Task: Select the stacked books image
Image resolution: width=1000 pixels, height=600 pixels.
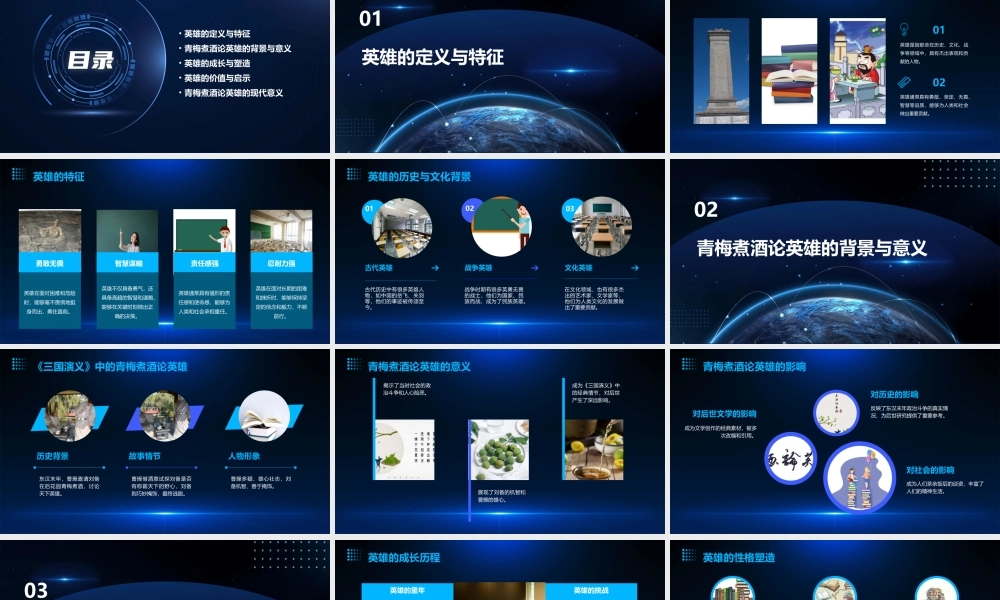Action: point(789,71)
